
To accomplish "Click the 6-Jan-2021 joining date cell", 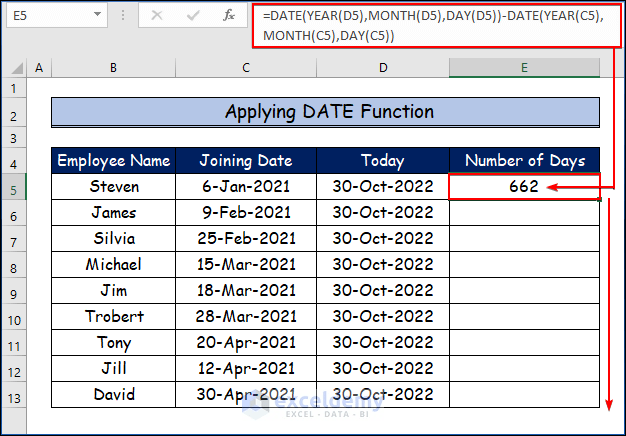I will [x=246, y=186].
